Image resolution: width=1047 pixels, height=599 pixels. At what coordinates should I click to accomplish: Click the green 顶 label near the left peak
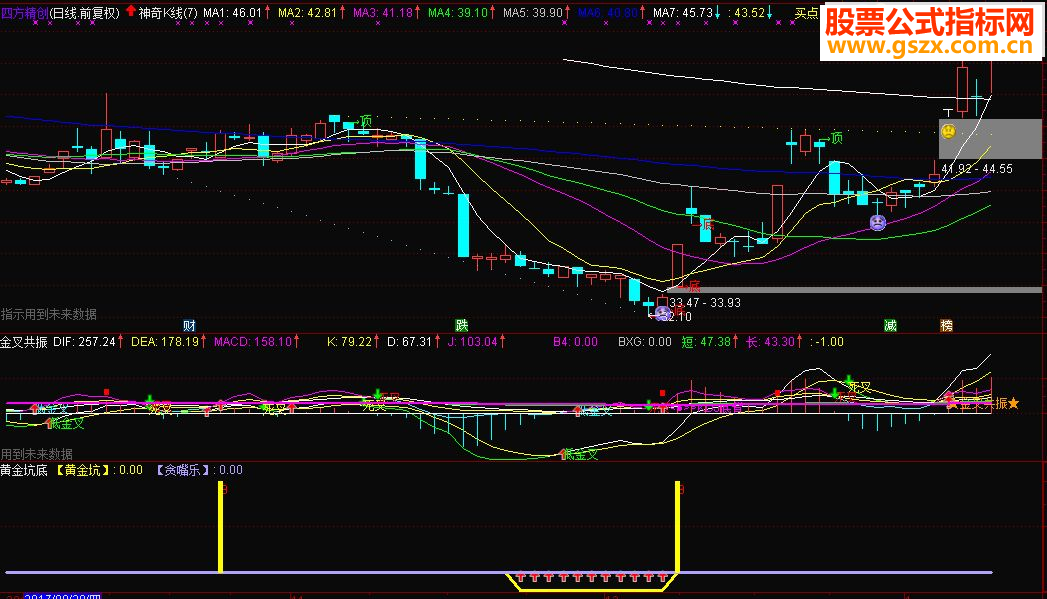click(x=366, y=121)
